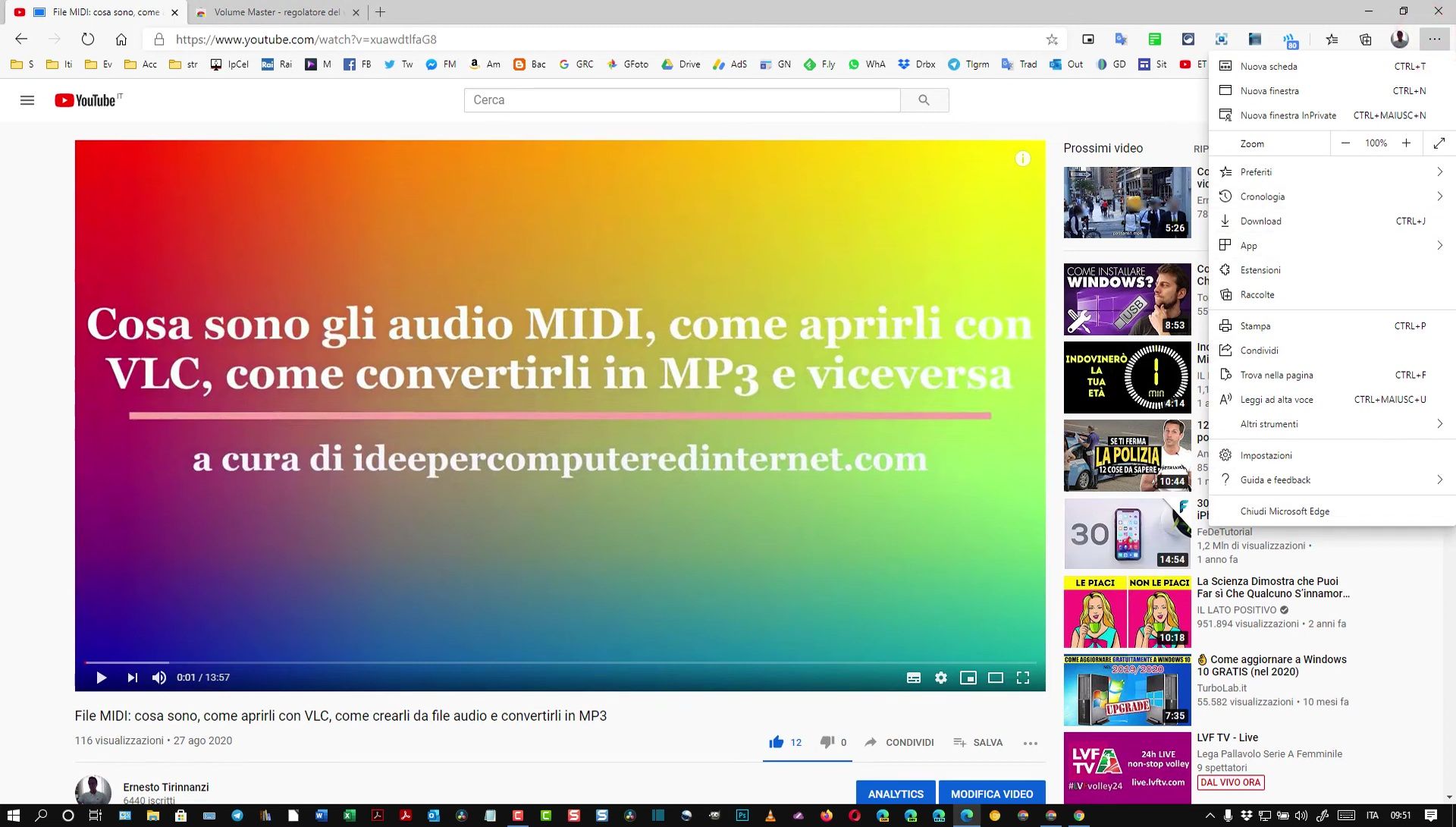The width and height of the screenshot is (1456, 827).
Task: Expand Cronologia submenu
Action: [1332, 197]
